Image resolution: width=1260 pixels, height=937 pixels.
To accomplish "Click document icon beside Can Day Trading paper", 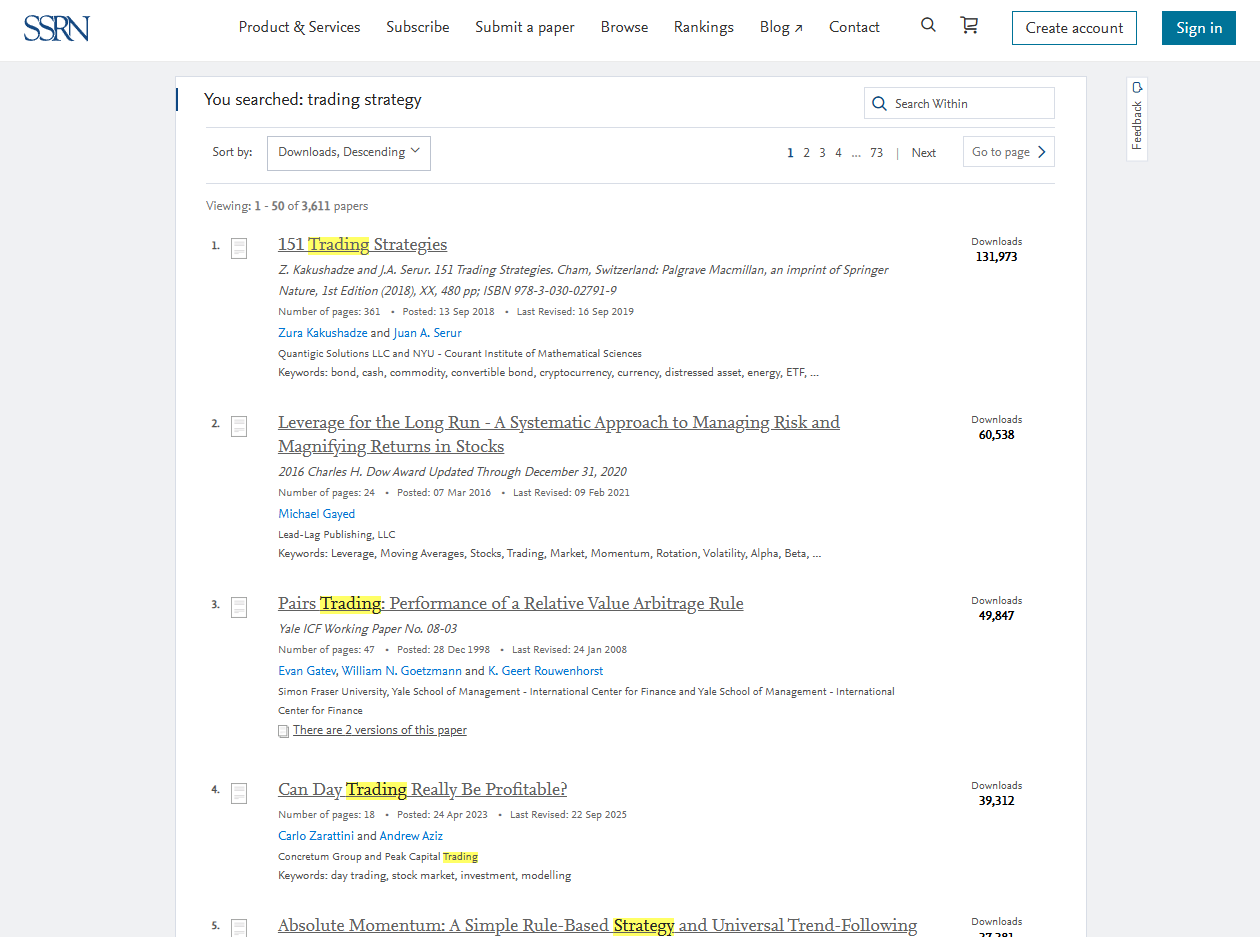I will tap(239, 793).
